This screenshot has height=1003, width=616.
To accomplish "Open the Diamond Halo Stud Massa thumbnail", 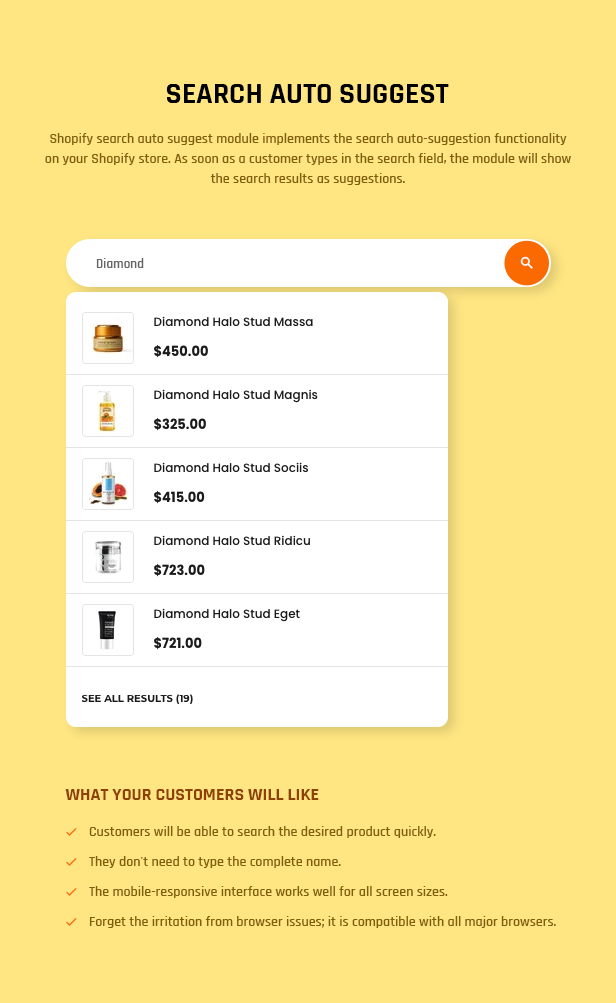I will [108, 338].
